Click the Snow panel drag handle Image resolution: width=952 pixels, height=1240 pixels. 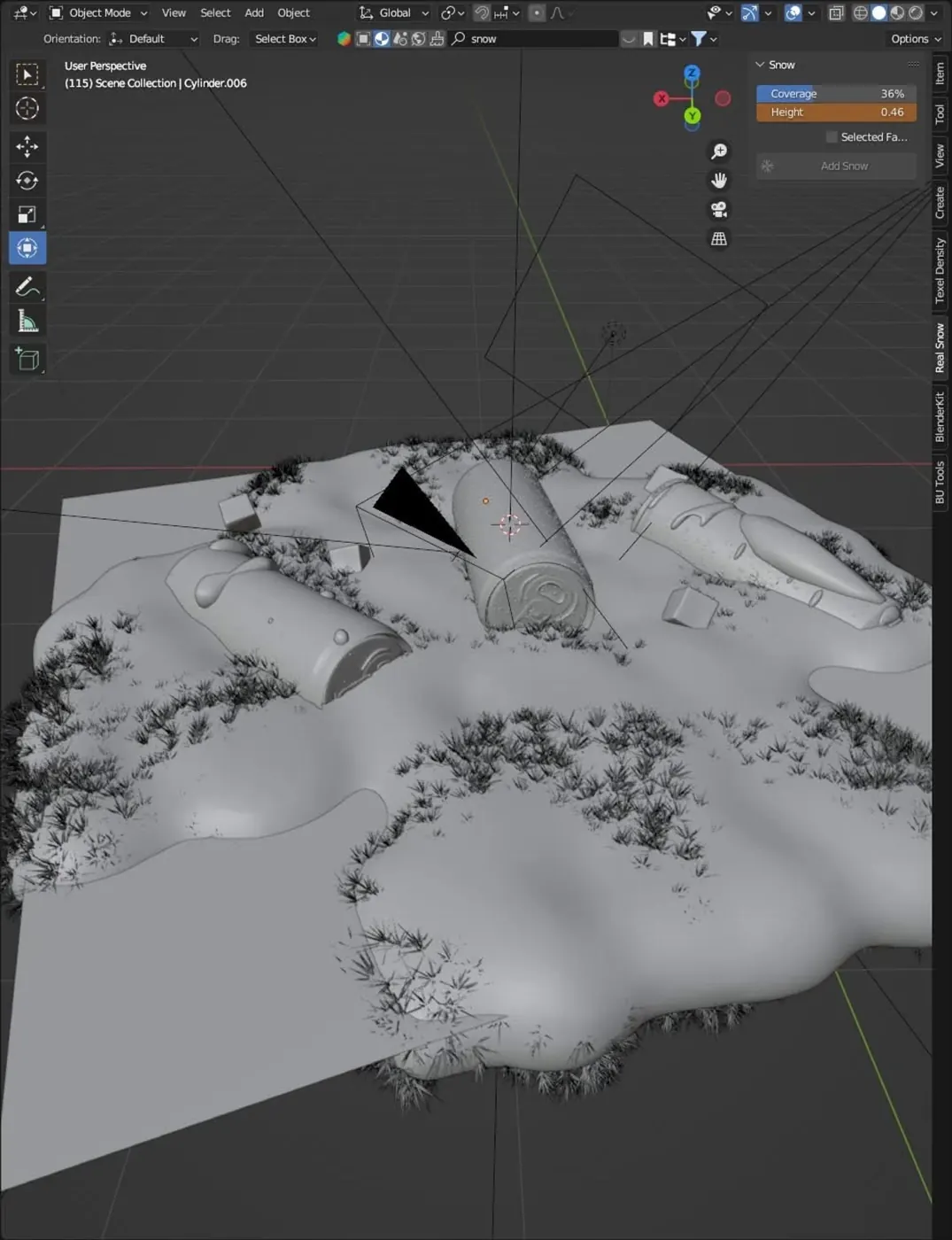tap(913, 65)
